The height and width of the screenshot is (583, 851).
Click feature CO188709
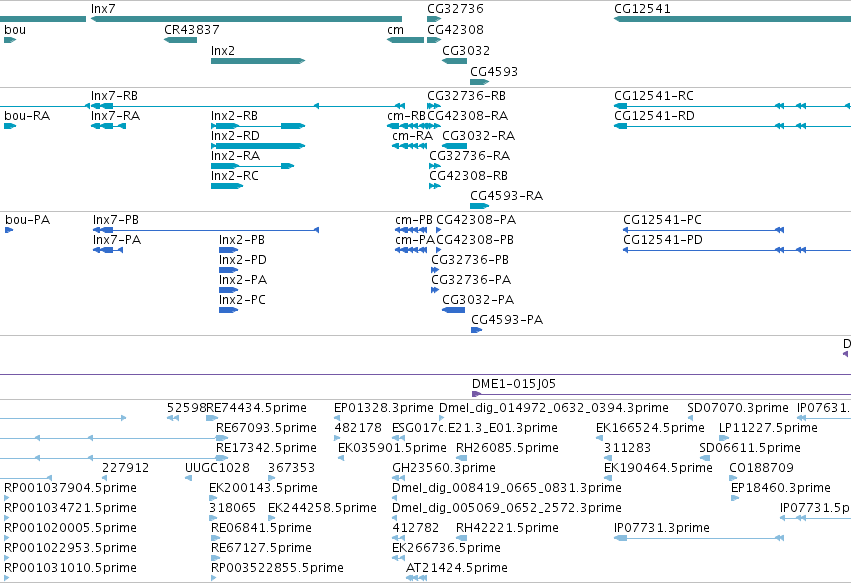click(733, 478)
